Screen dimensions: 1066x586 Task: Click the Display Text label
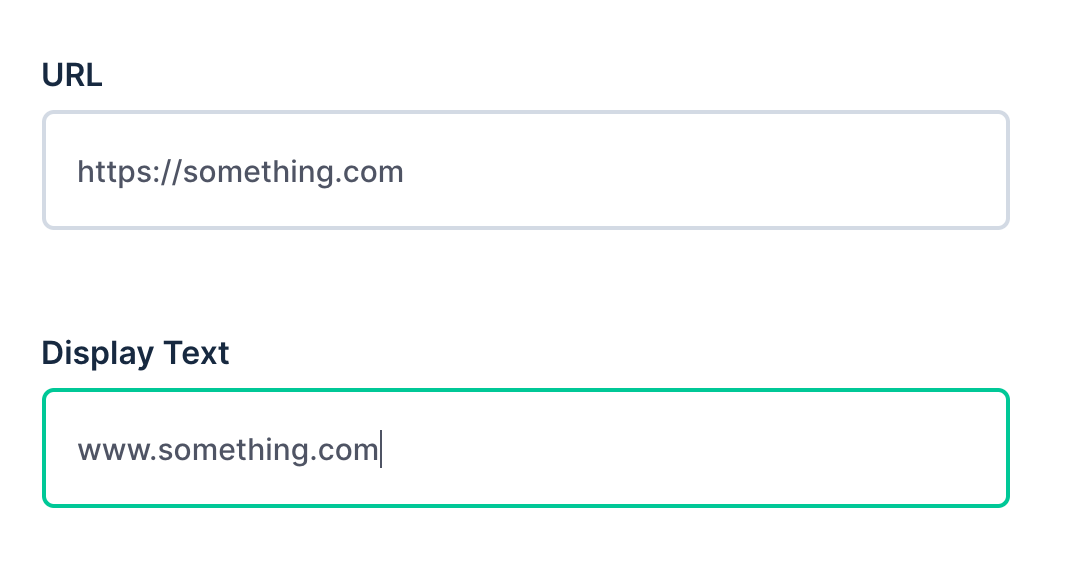(135, 352)
